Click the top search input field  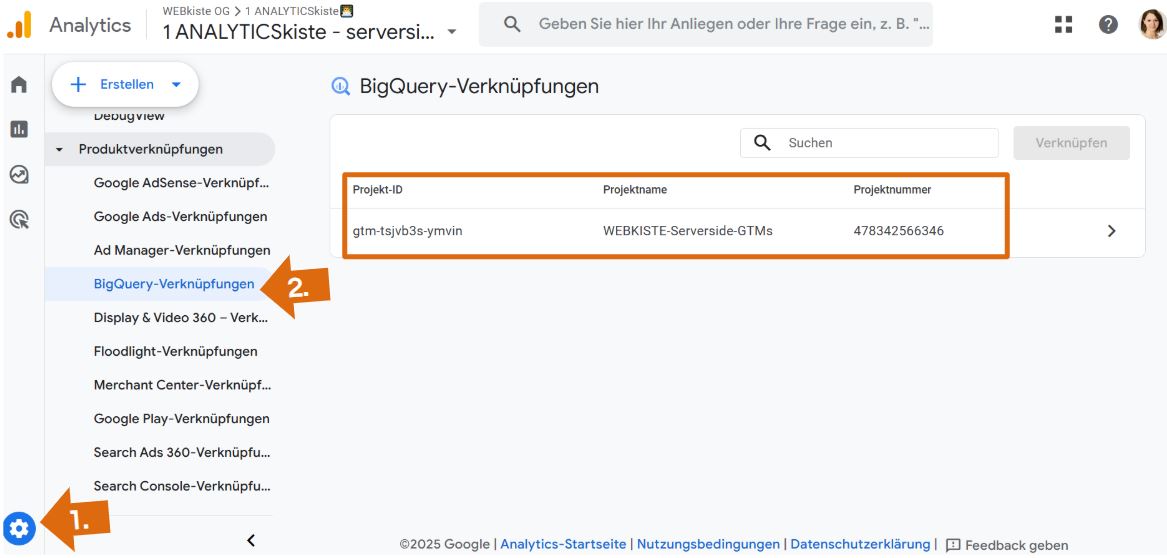pos(706,25)
